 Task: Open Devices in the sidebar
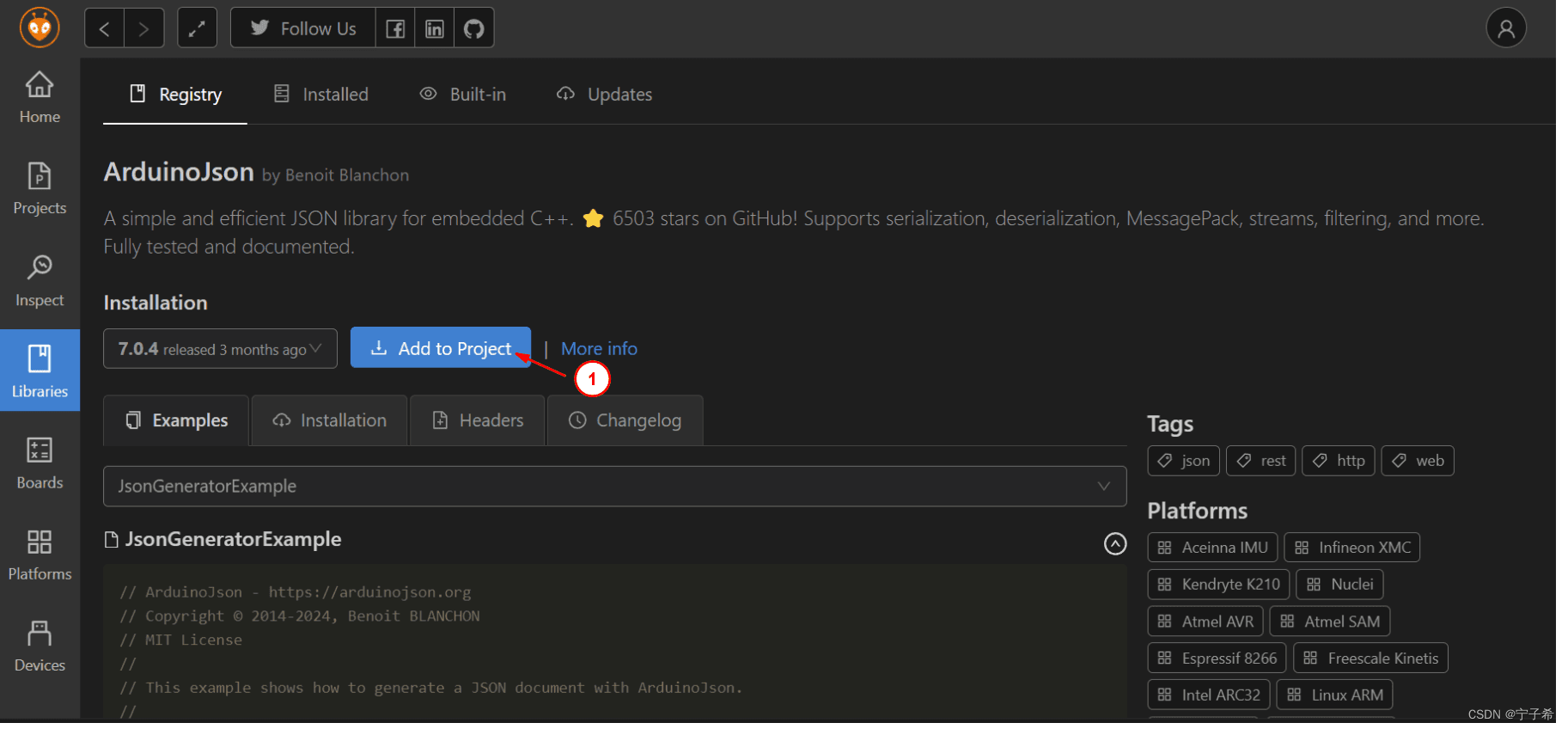click(40, 646)
